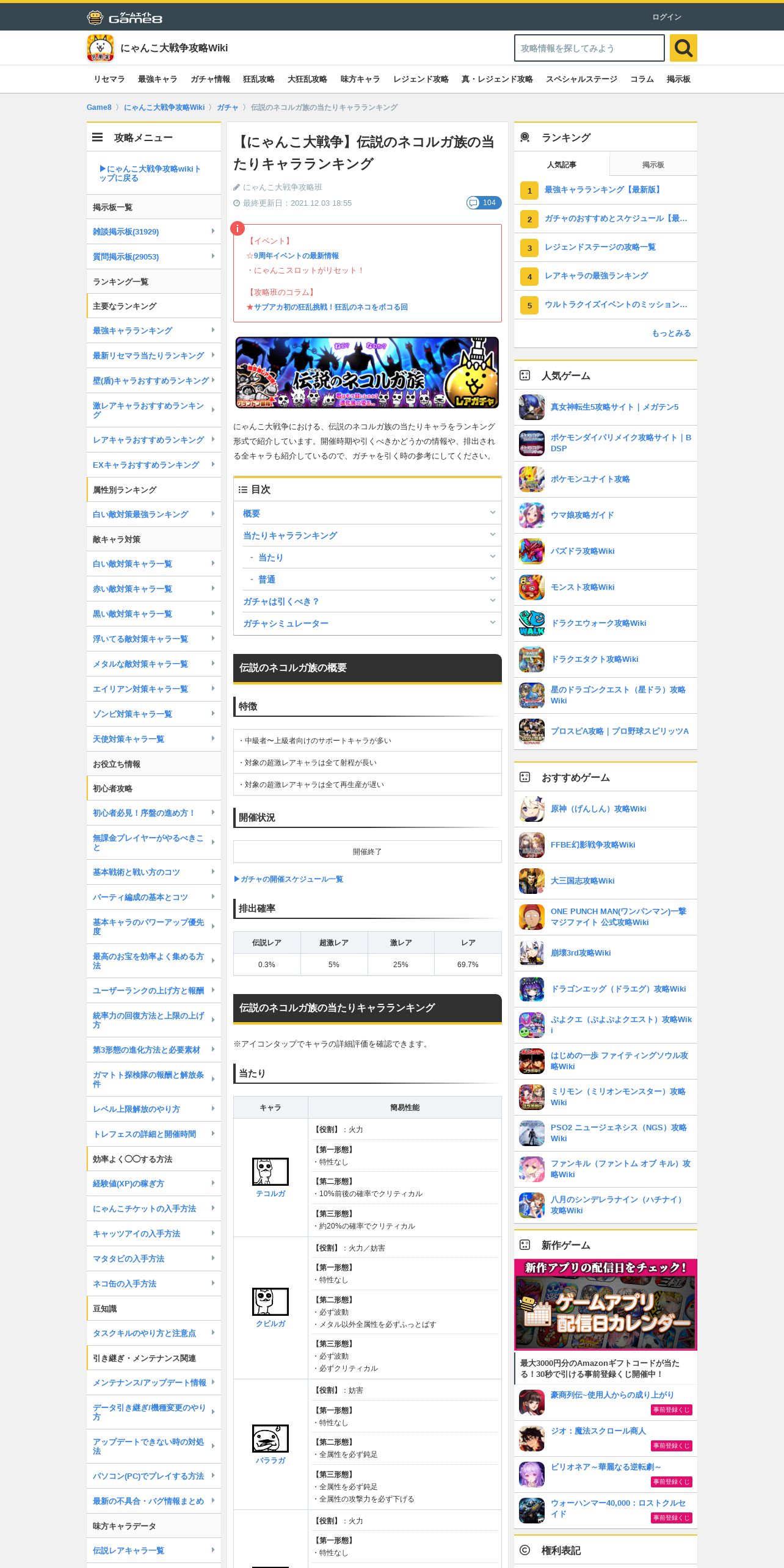Image resolution: width=784 pixels, height=1568 pixels.
Task: Click the モンスト攻略Wiki game icon
Action: [x=532, y=587]
